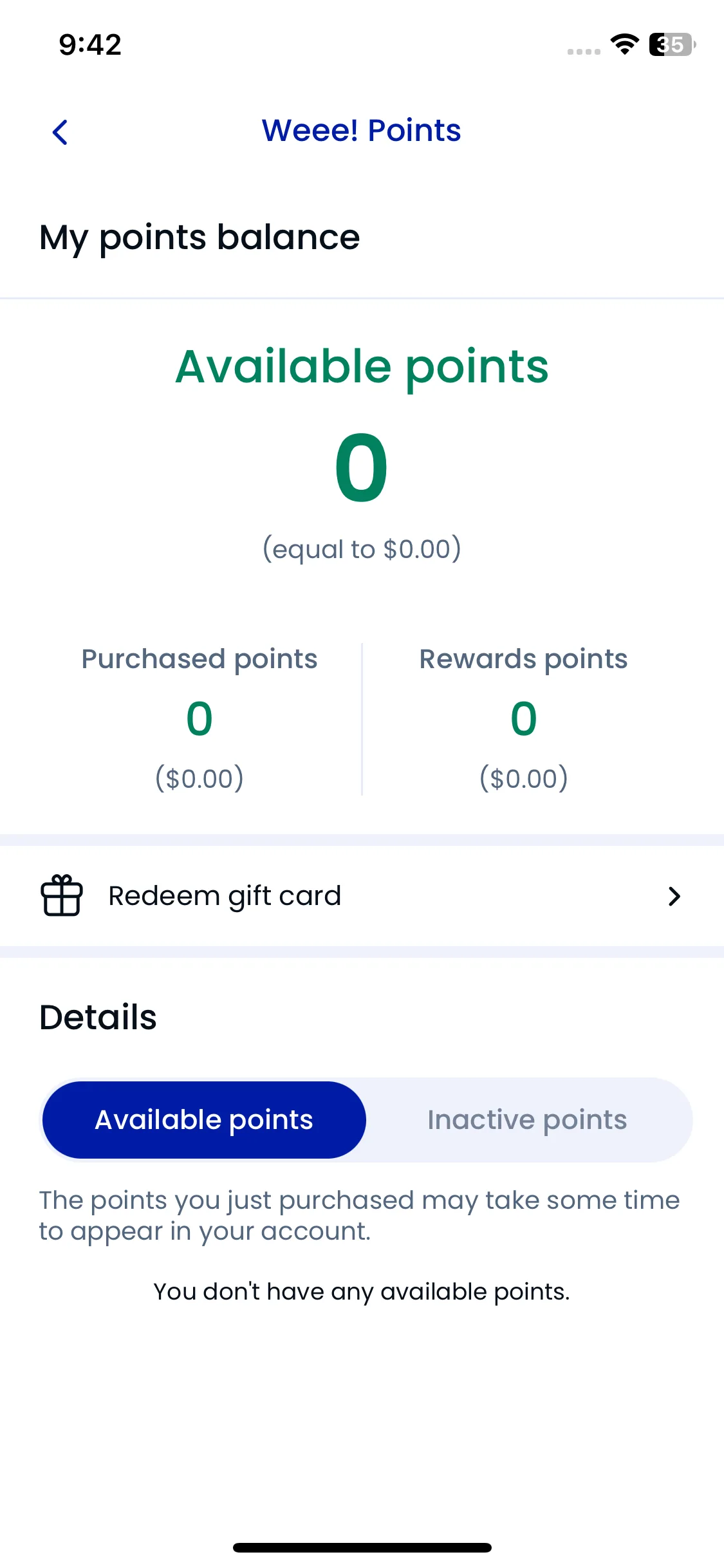Tap the 'equal to $0.00' text

coord(362,549)
